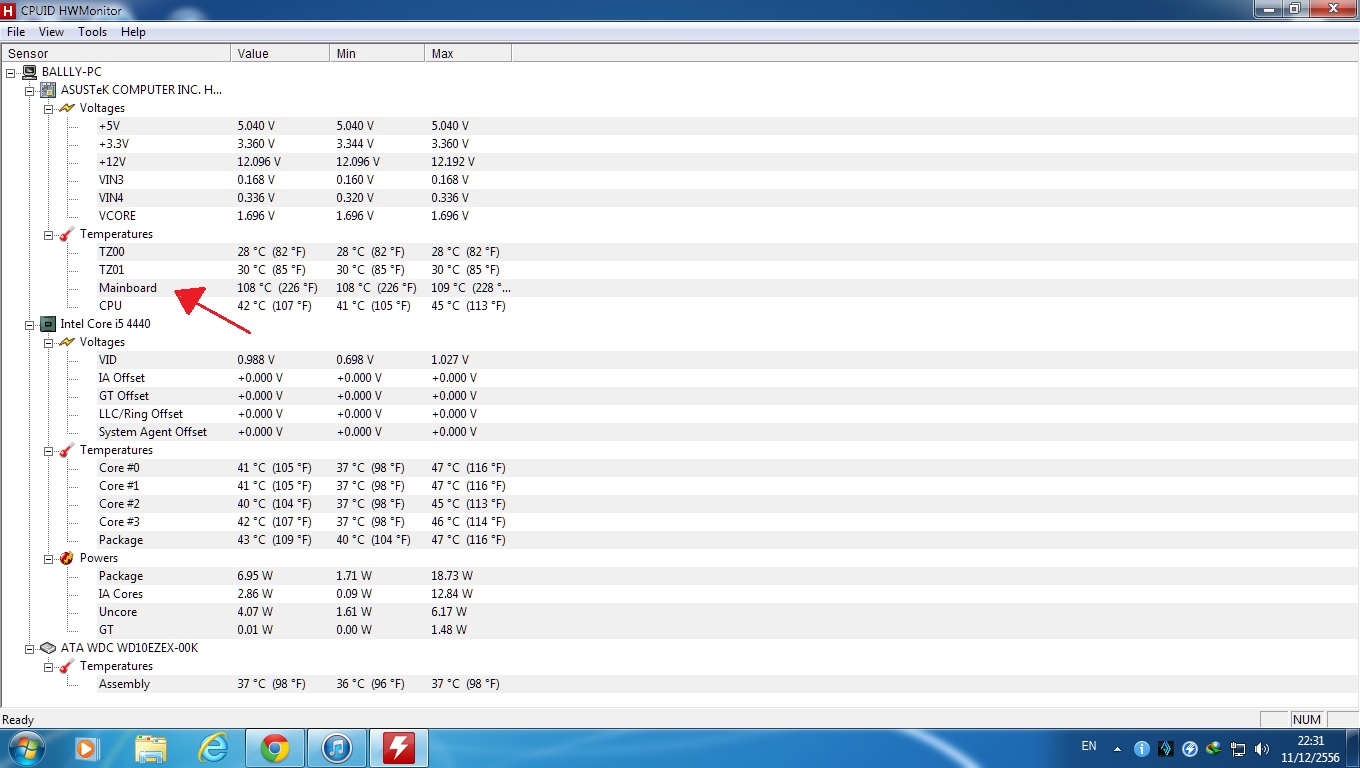Open the View menu
1360x768 pixels.
(x=52, y=32)
